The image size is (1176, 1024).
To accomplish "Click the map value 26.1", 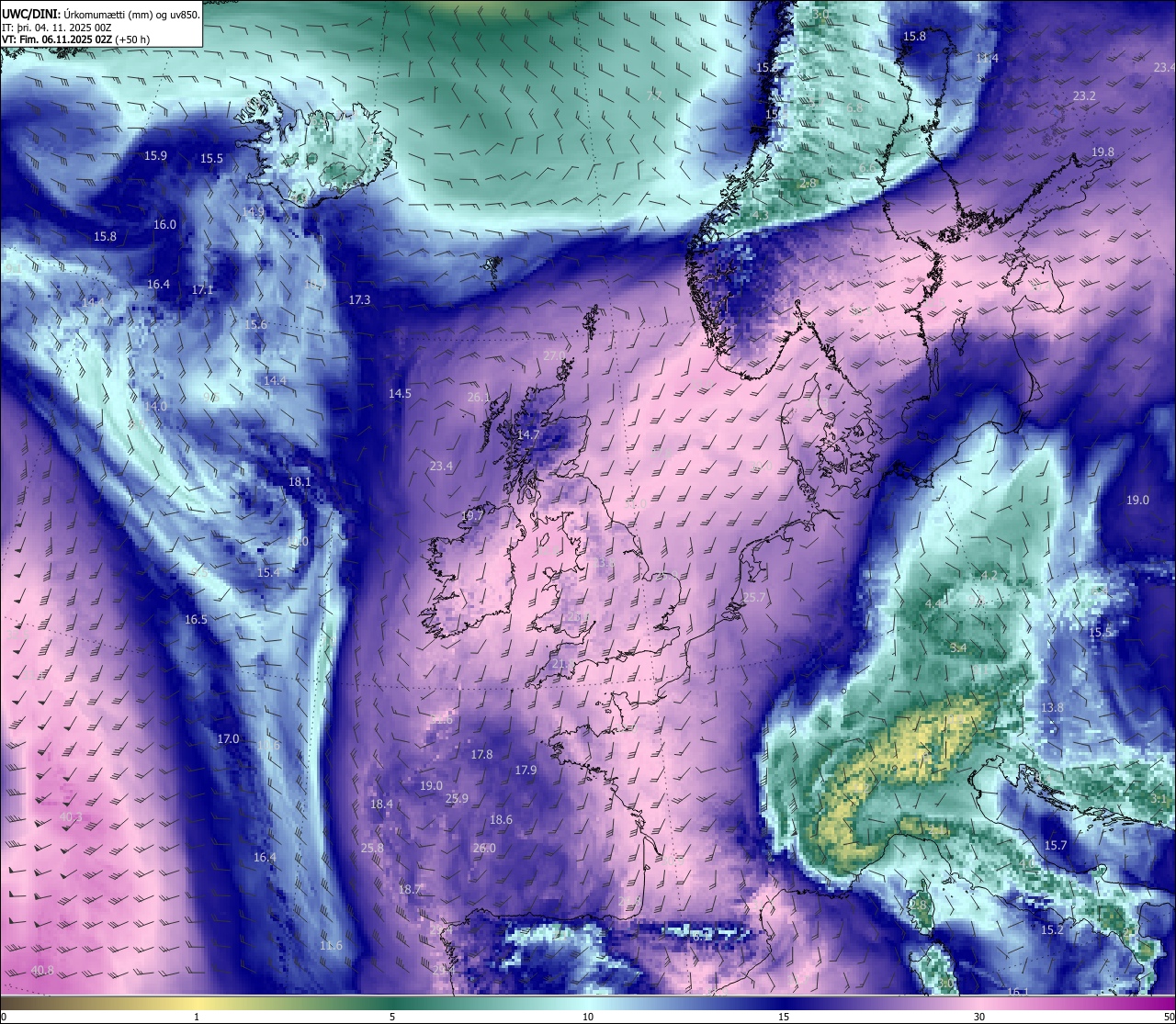I will pos(479,398).
